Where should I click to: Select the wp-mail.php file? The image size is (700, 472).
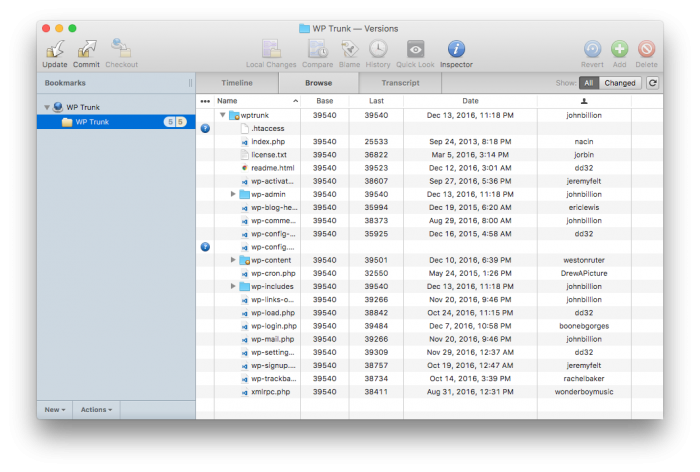click(272, 339)
